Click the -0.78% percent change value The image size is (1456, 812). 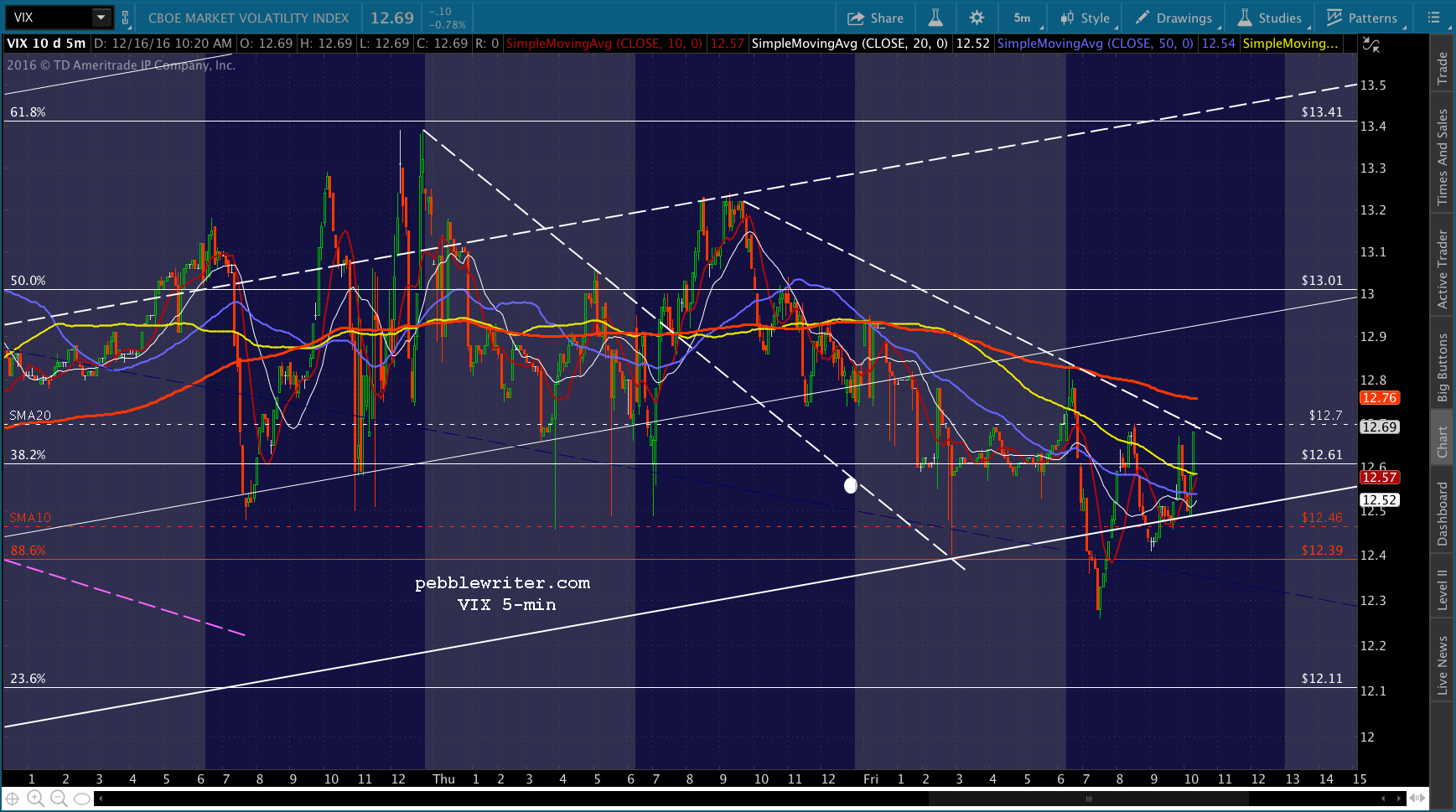click(448, 24)
